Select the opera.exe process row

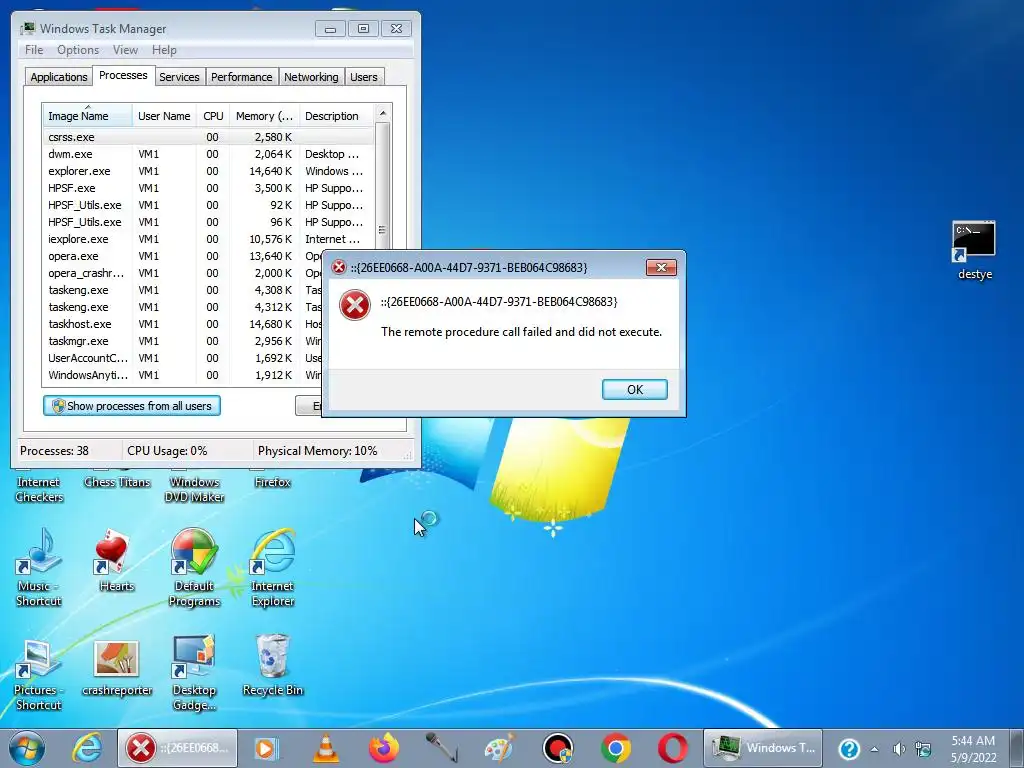coord(183,256)
